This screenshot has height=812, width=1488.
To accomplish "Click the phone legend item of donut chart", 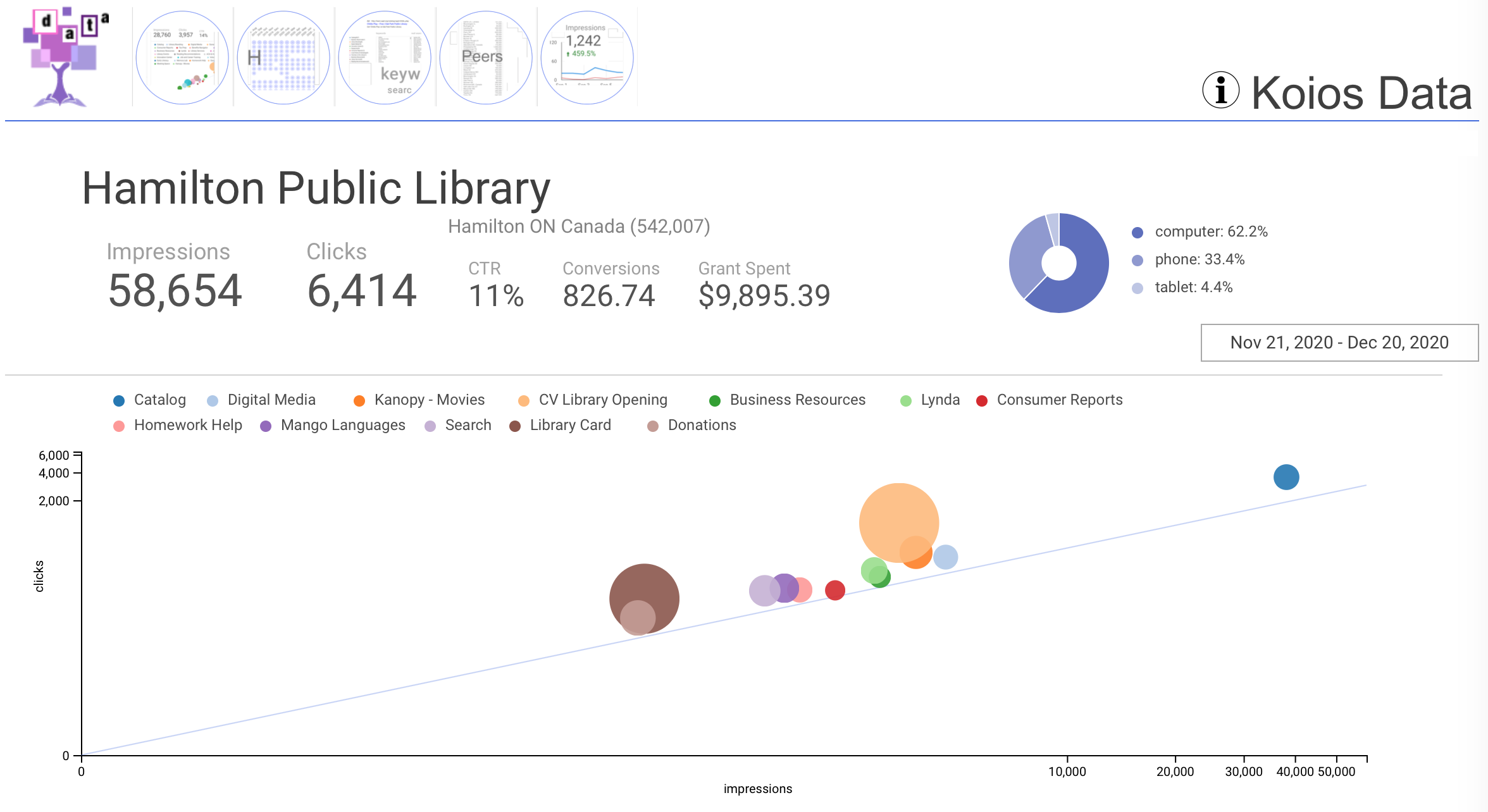I will 1199,260.
